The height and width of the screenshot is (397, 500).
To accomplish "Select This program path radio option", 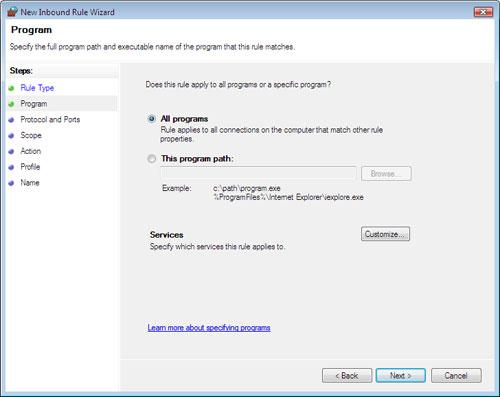I will (152, 159).
